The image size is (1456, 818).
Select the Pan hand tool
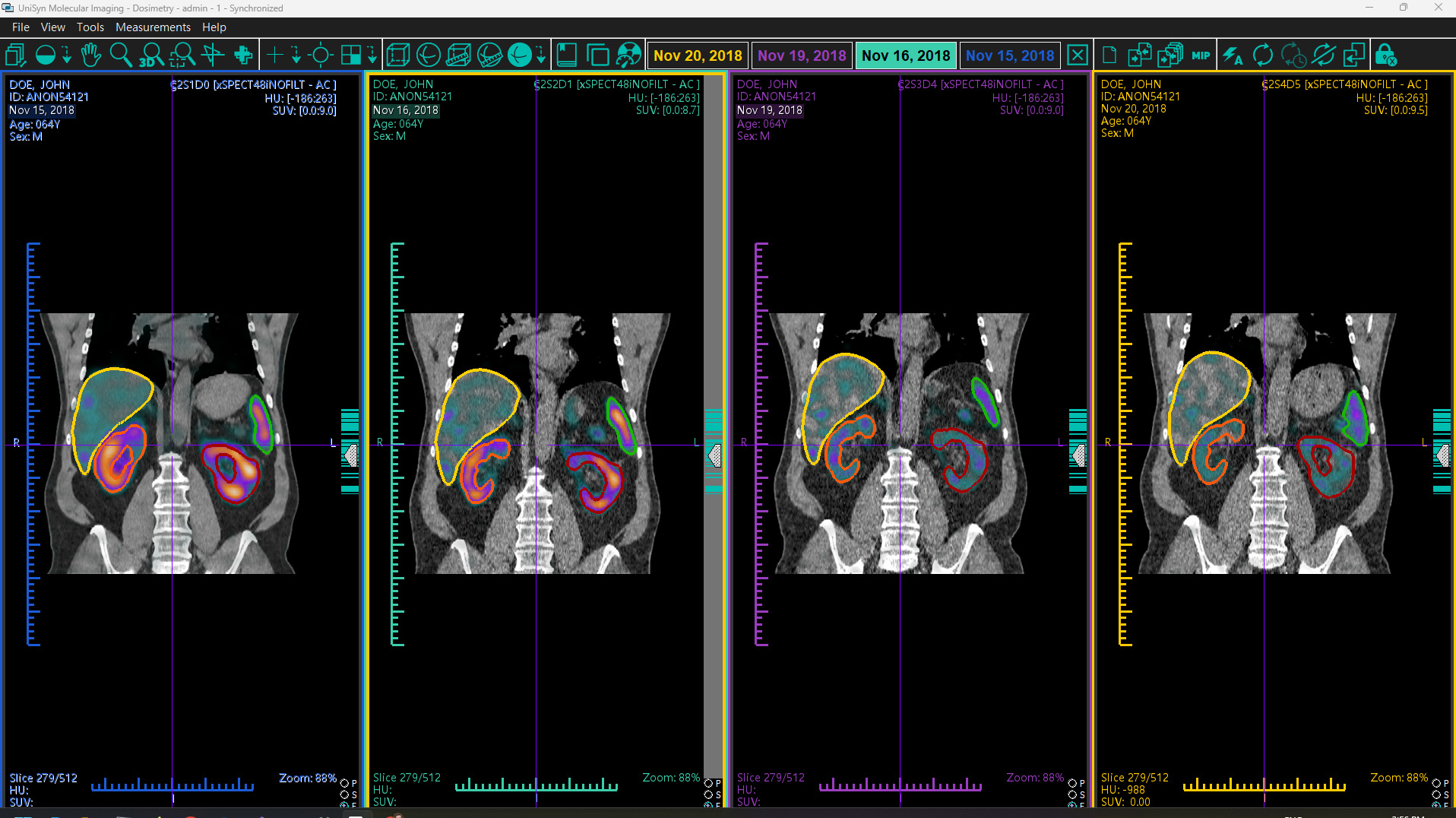click(x=91, y=55)
